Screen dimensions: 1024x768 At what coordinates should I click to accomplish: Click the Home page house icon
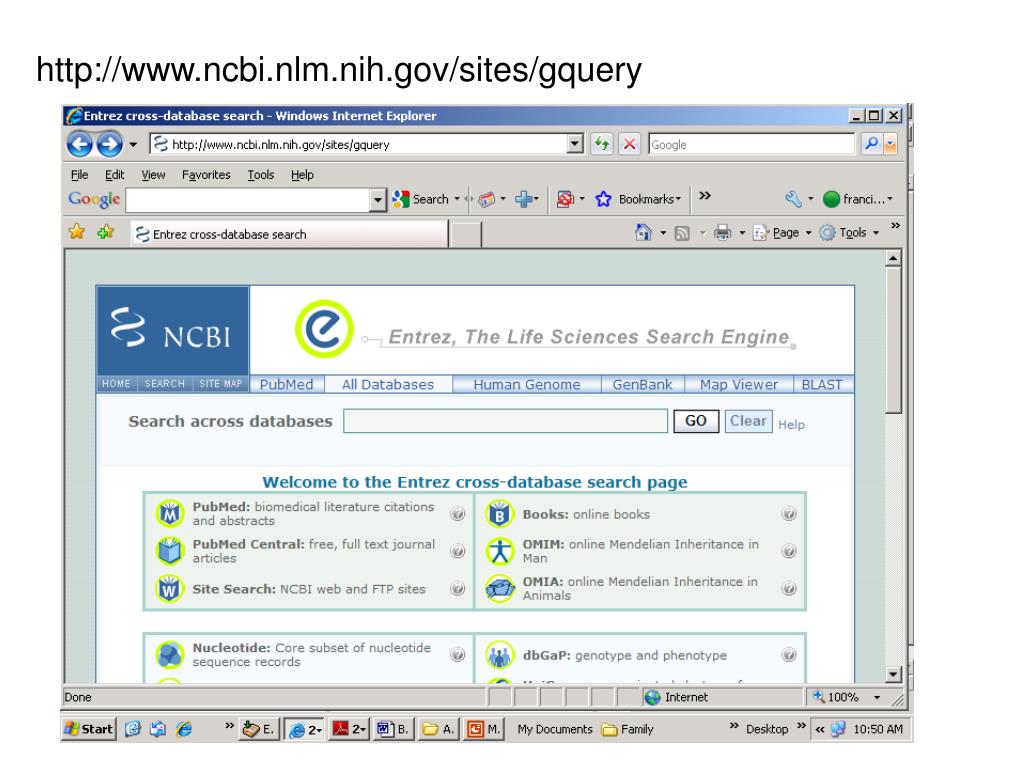tap(643, 232)
